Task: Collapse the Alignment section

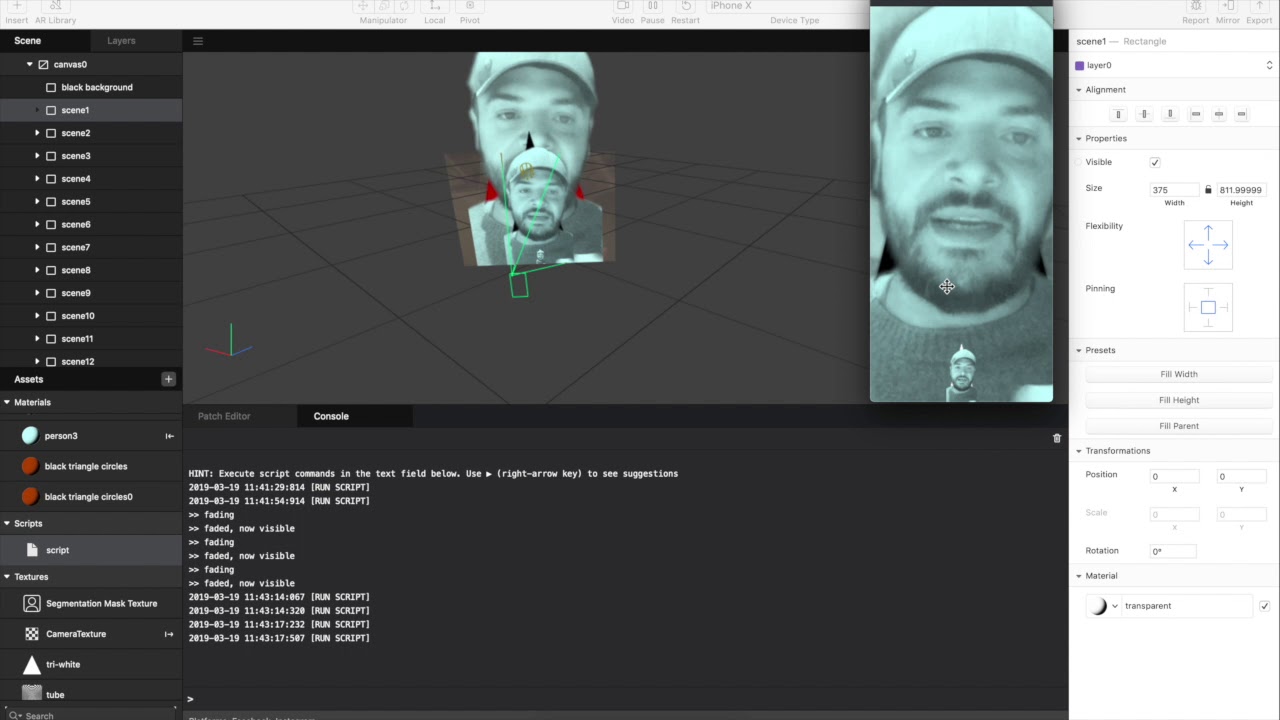Action: 1079,90
